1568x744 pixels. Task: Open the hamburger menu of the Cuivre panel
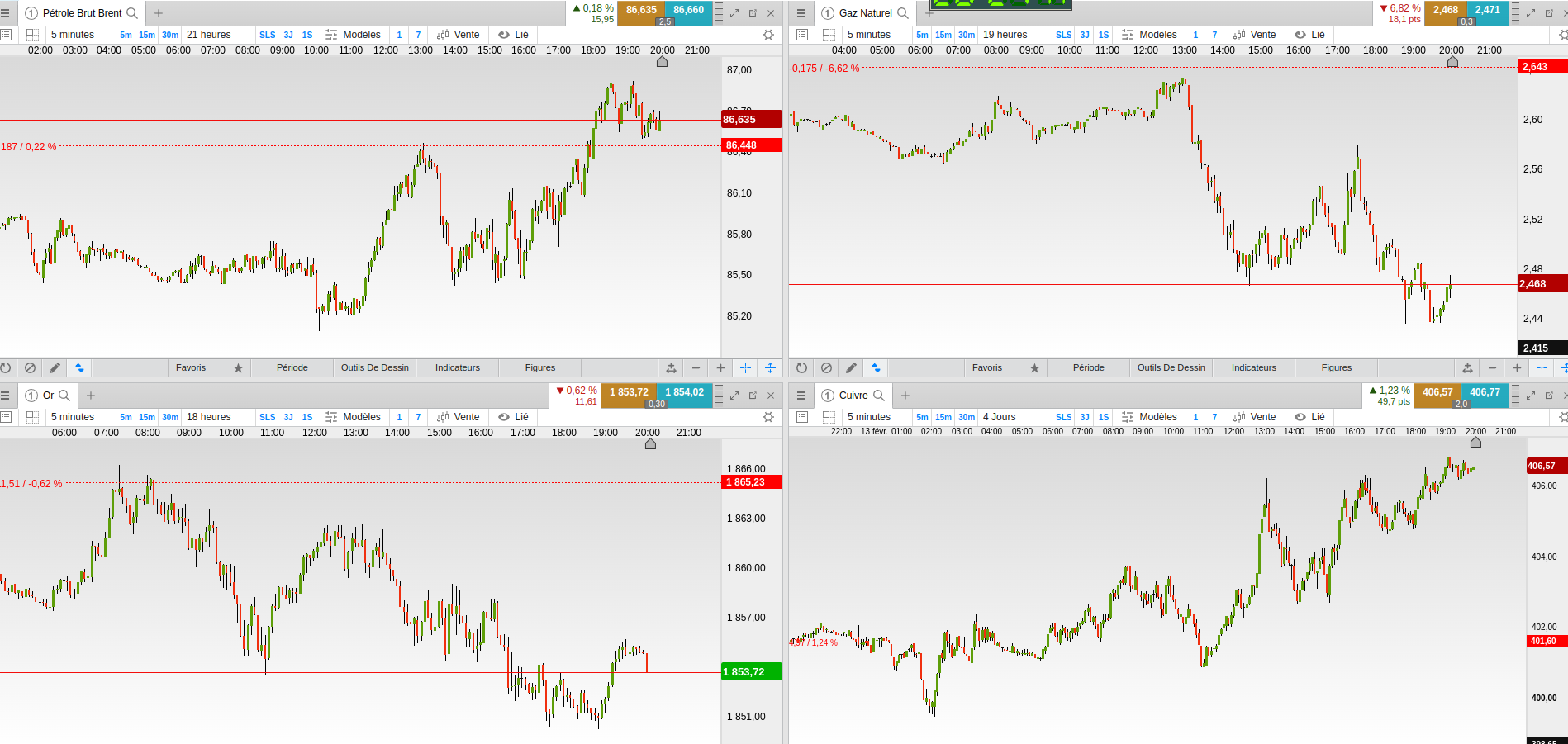(x=801, y=396)
